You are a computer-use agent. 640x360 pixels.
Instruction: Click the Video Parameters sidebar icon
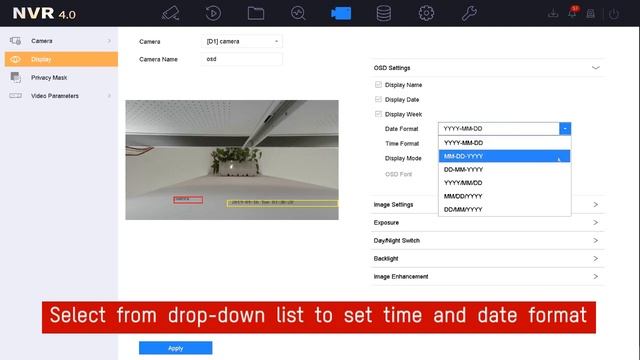coord(16,96)
